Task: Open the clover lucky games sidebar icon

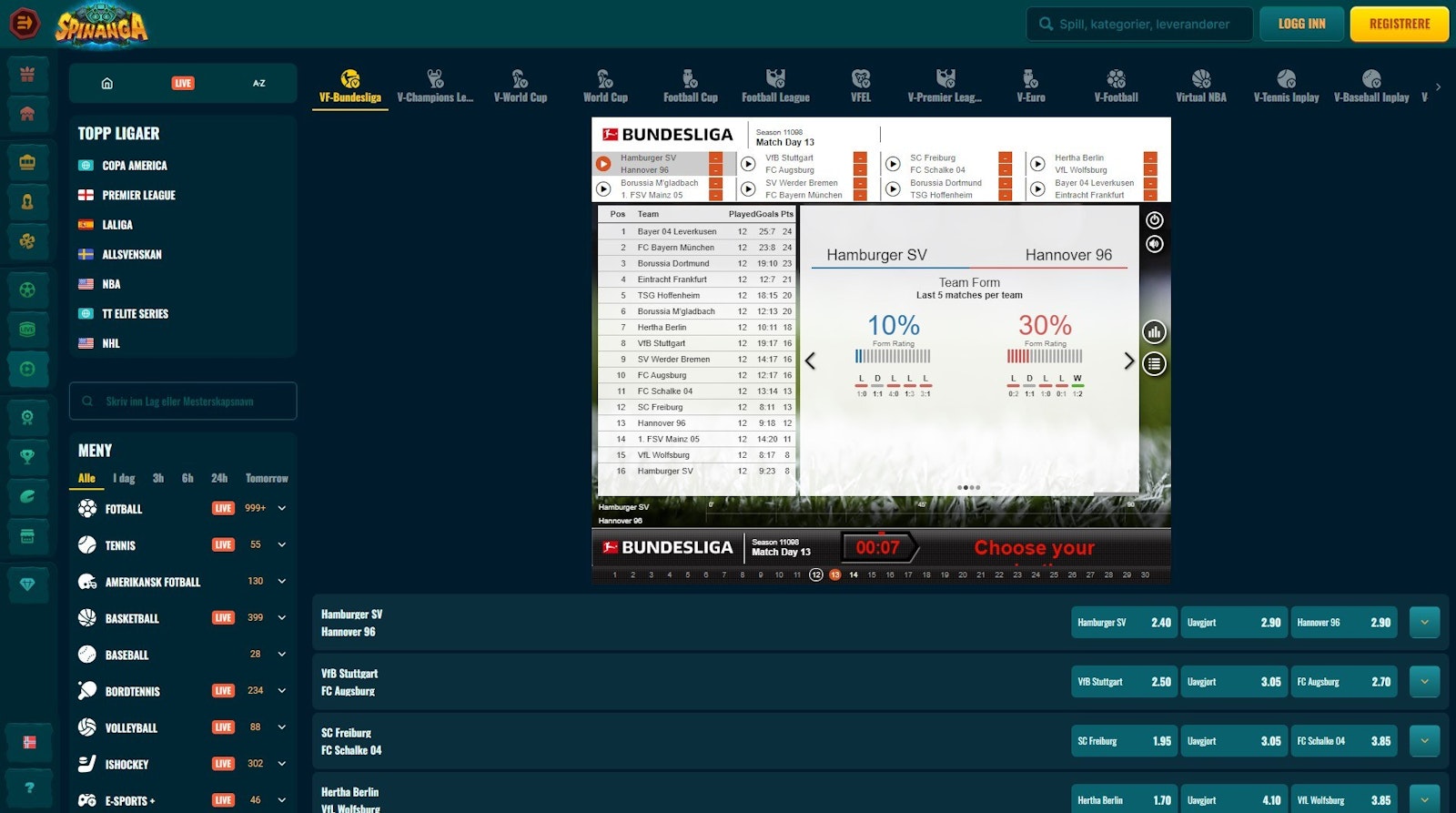Action: pyautogui.click(x=27, y=241)
